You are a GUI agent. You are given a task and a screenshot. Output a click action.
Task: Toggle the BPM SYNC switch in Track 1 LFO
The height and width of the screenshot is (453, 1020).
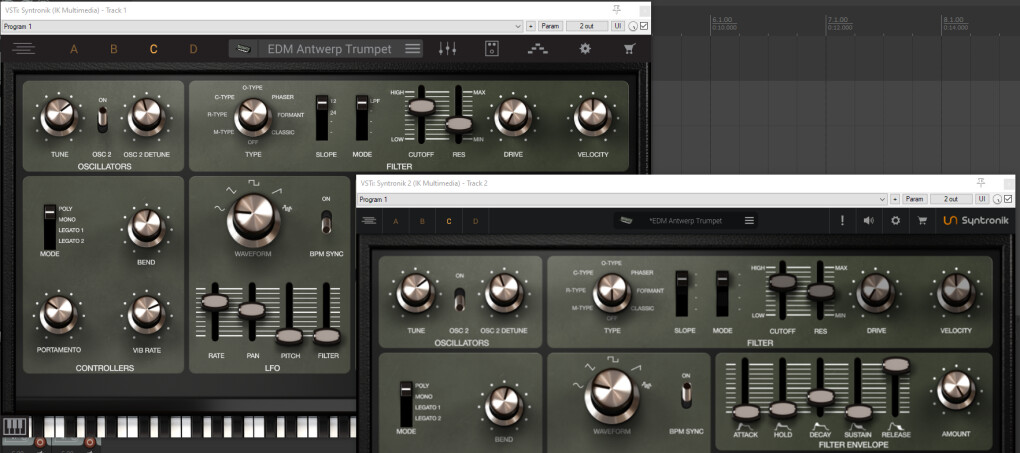326,221
